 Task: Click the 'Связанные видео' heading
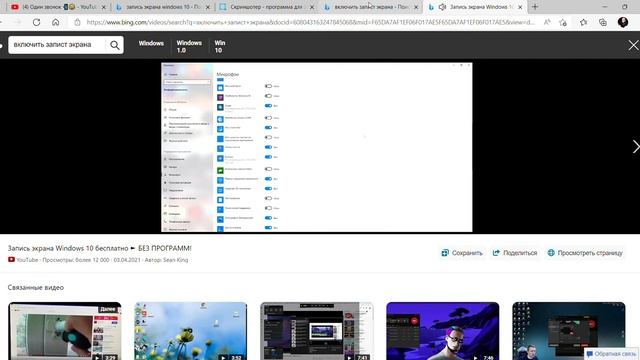(x=36, y=287)
